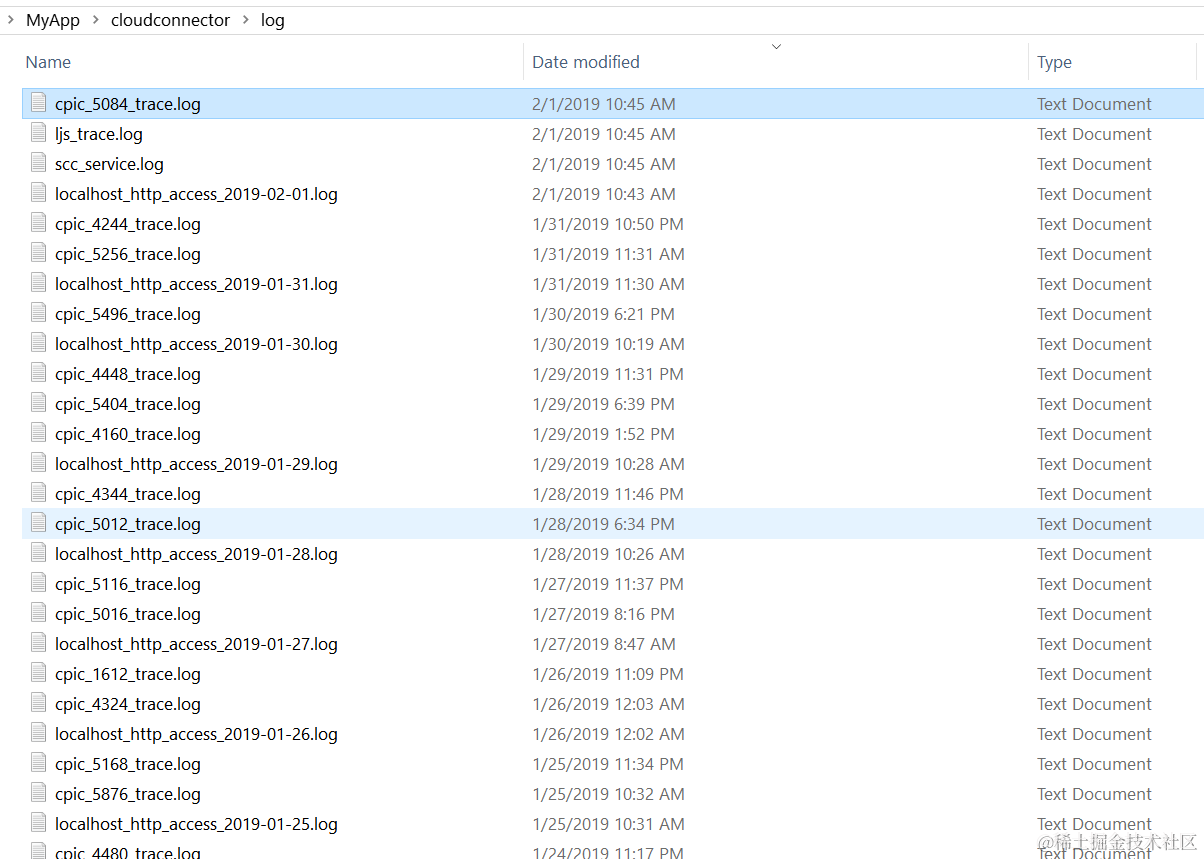Sort by the Date modified column header
Image resolution: width=1204 pixels, height=859 pixels.
coord(586,62)
